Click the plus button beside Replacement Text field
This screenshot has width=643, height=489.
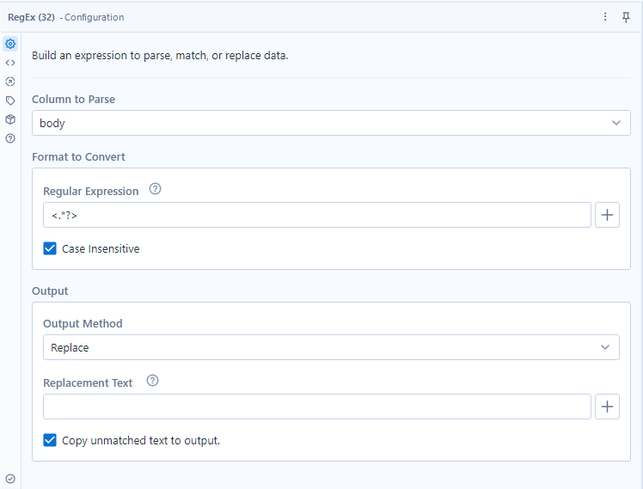click(607, 406)
